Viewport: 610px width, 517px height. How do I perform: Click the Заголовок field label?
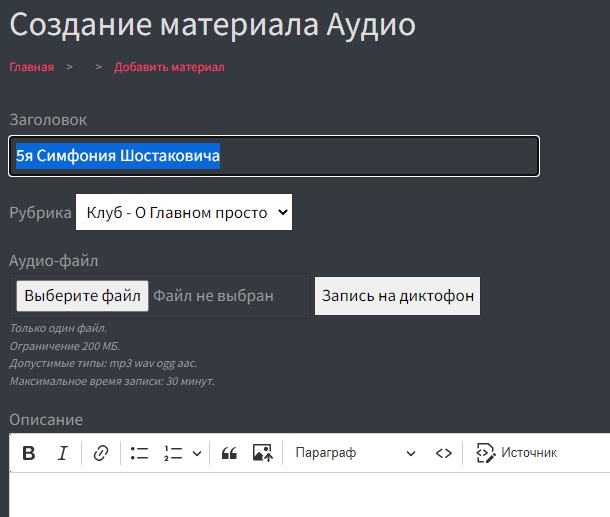pos(48,120)
